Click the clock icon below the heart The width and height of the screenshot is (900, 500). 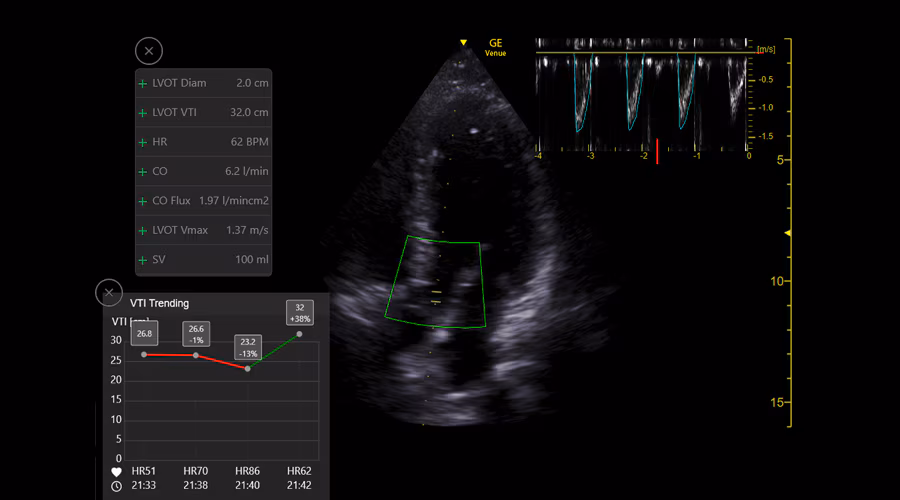coord(117,486)
